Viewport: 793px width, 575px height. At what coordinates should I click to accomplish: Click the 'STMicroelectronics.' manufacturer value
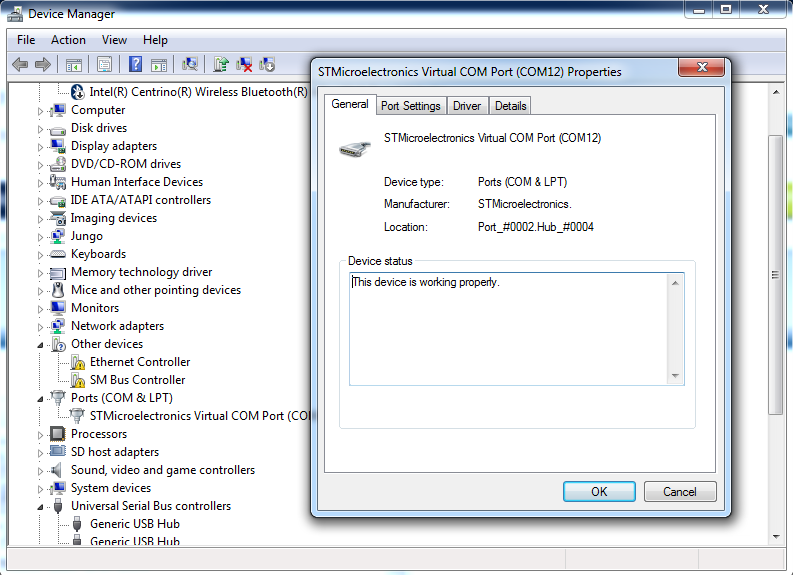tap(524, 204)
